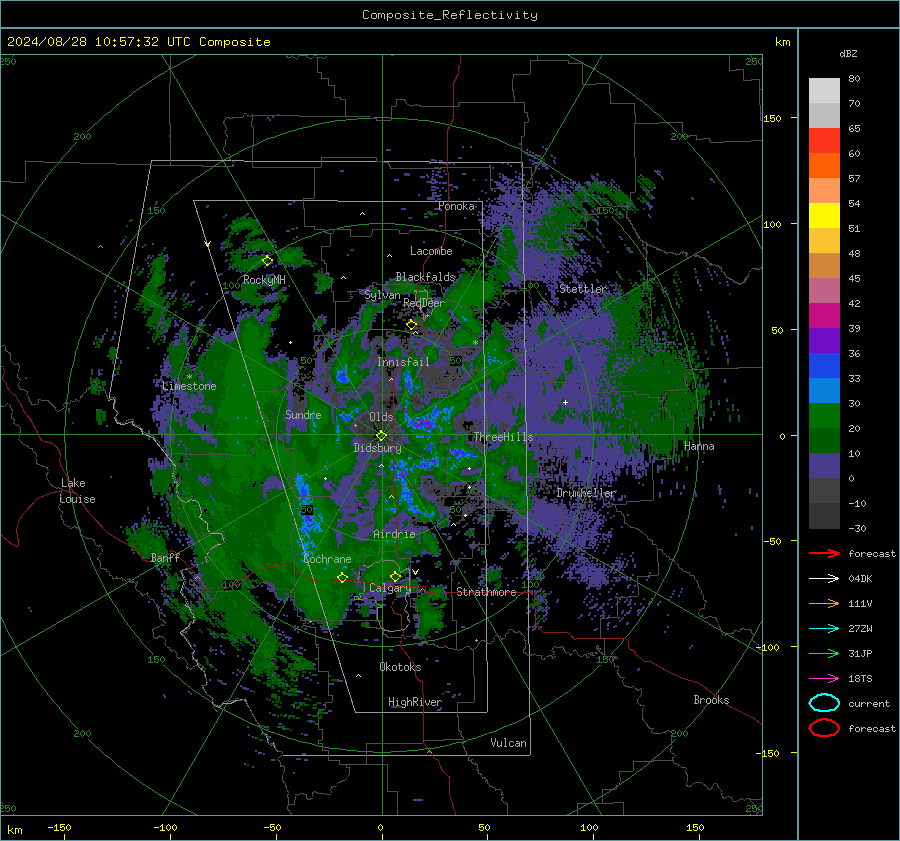Image resolution: width=900 pixels, height=841 pixels.
Task: Click the Cochrane town label
Action: [x=327, y=559]
